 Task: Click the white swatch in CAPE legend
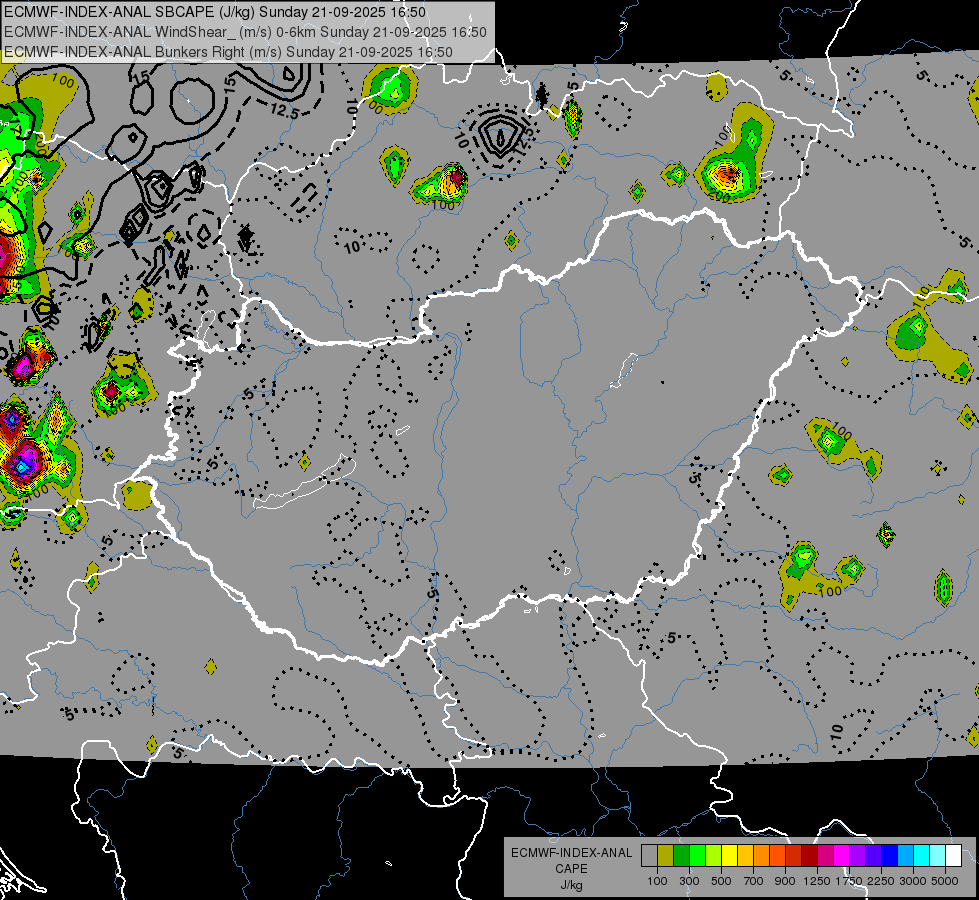click(953, 855)
